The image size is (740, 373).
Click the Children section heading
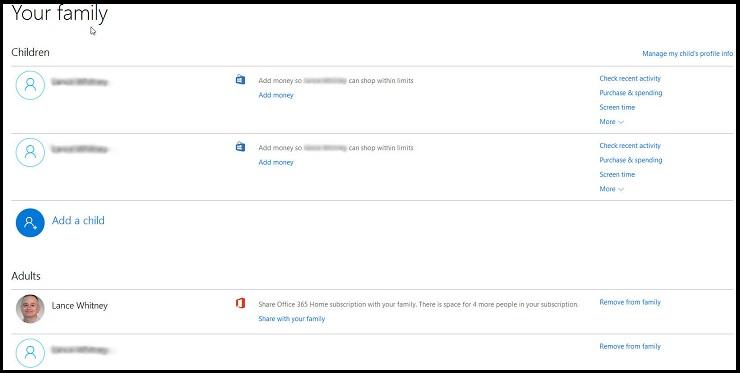(x=30, y=52)
